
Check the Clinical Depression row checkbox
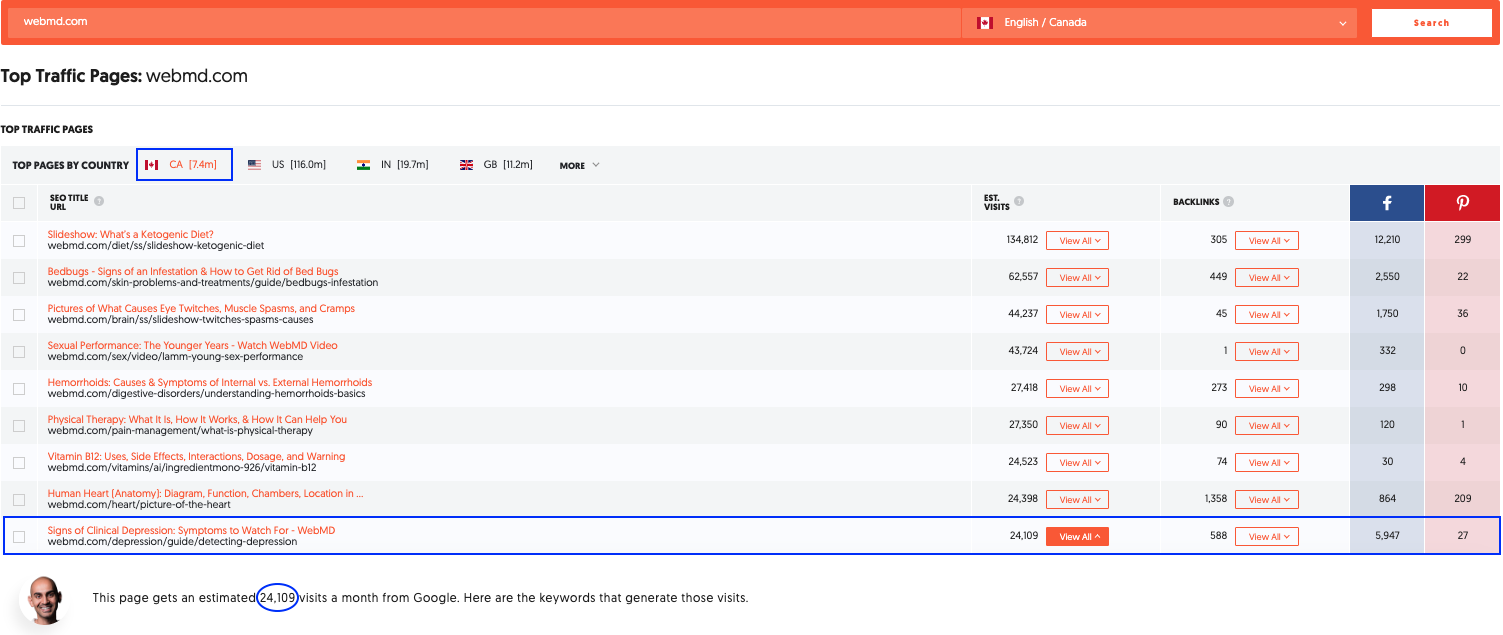tap(19, 537)
